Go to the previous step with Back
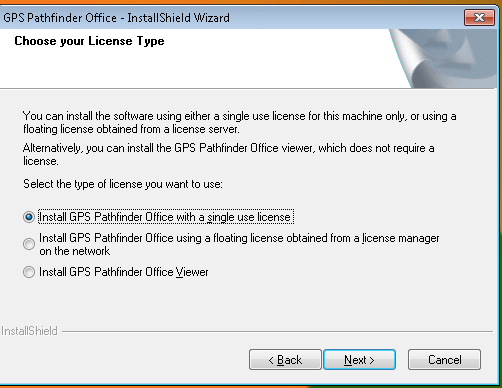Screen dimensions: 502x388 (285, 360)
